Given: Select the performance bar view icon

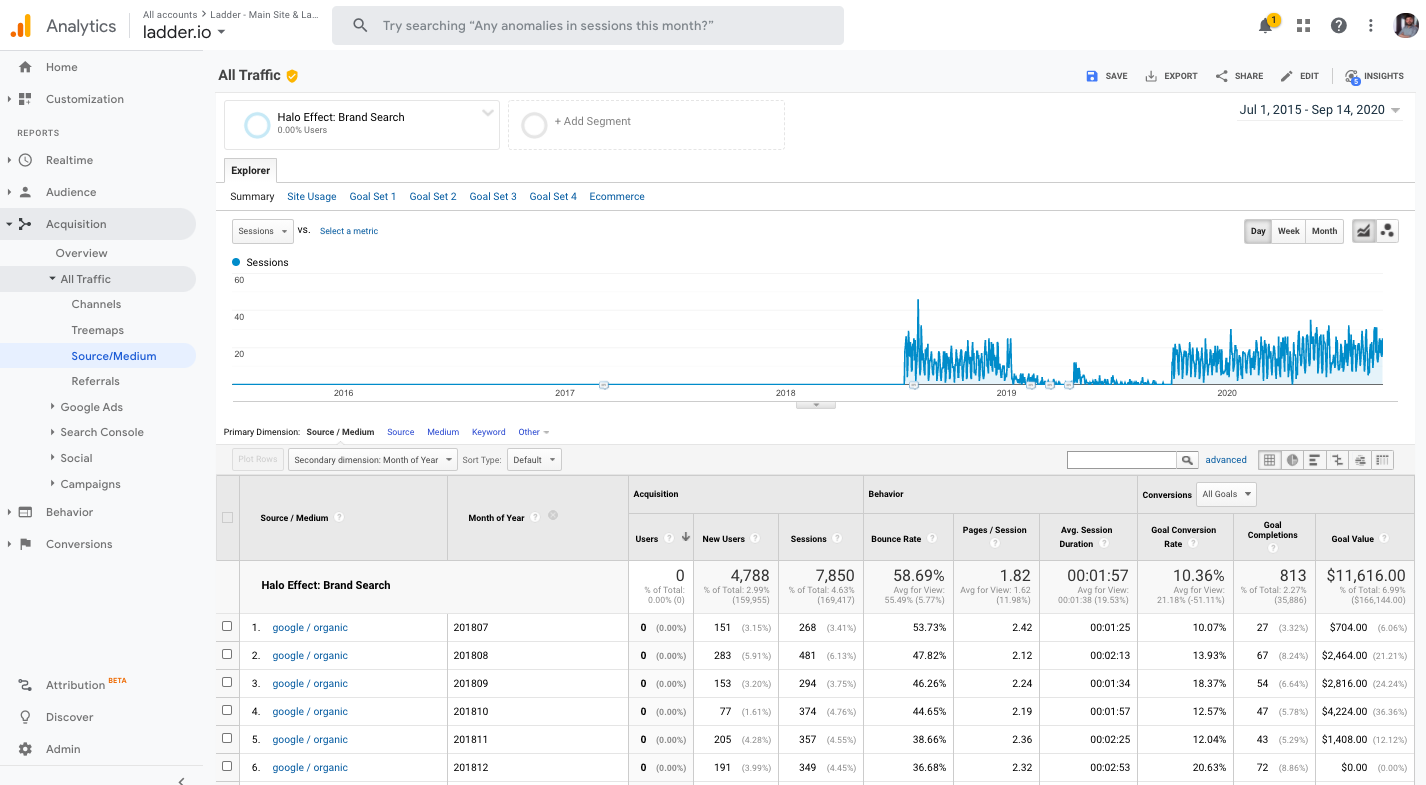Looking at the screenshot, I should tap(1314, 460).
